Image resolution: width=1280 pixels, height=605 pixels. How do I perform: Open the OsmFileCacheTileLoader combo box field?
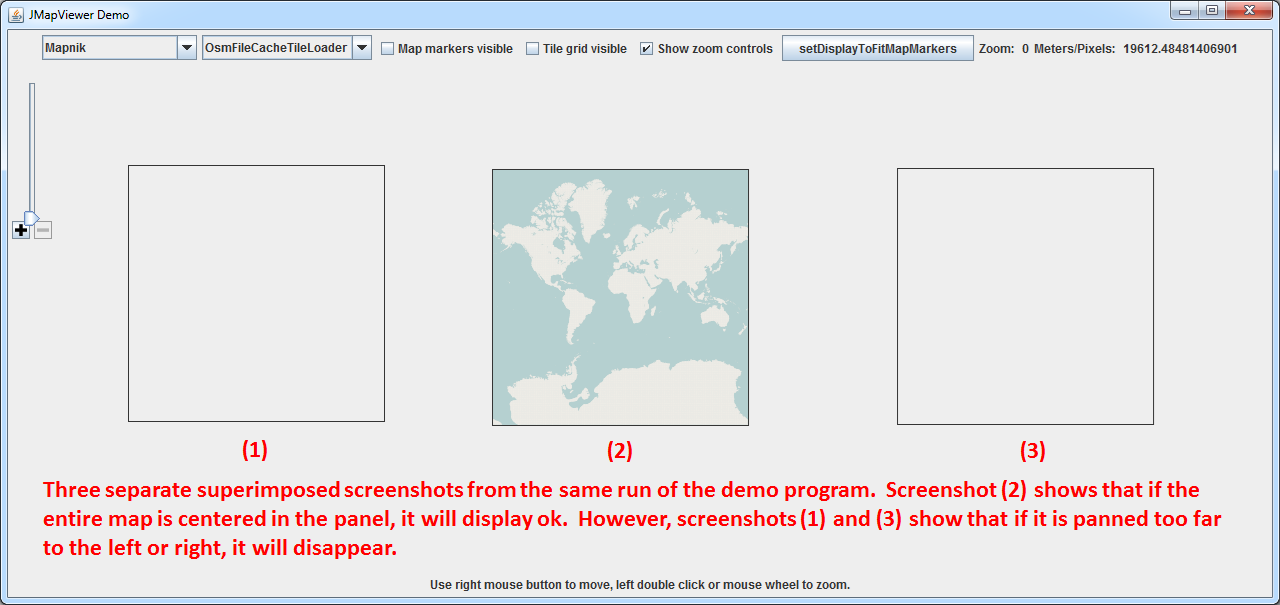277,48
